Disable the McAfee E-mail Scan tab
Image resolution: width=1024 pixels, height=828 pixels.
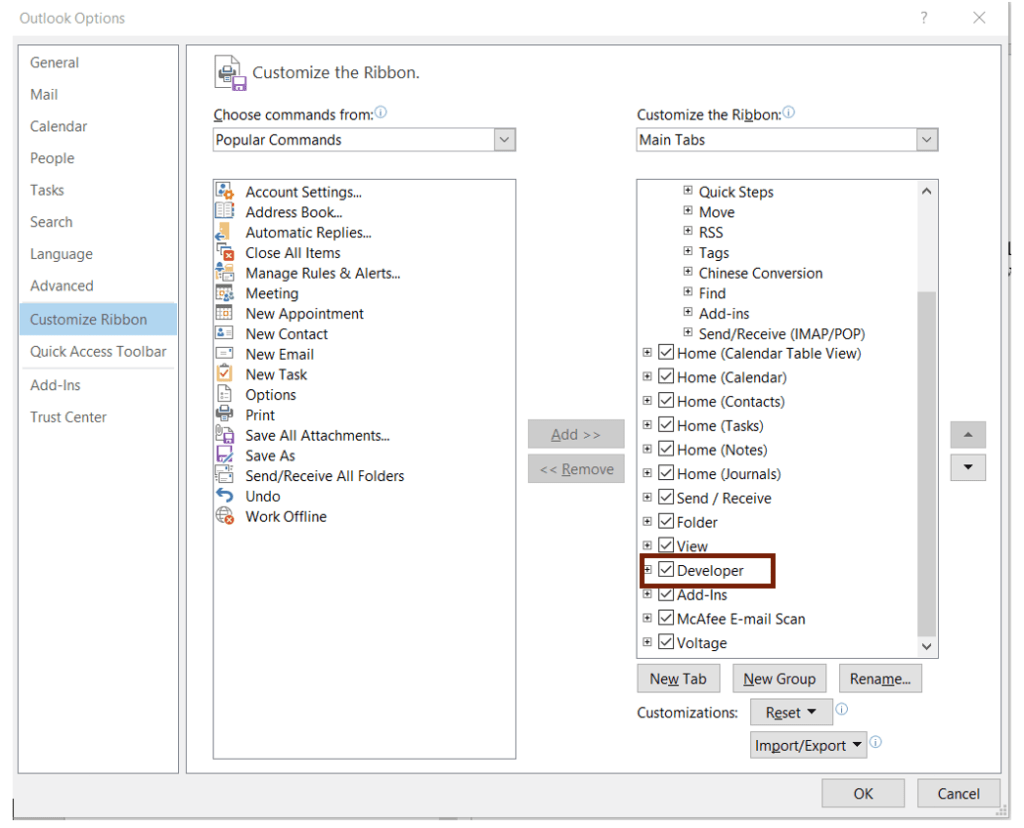point(666,618)
